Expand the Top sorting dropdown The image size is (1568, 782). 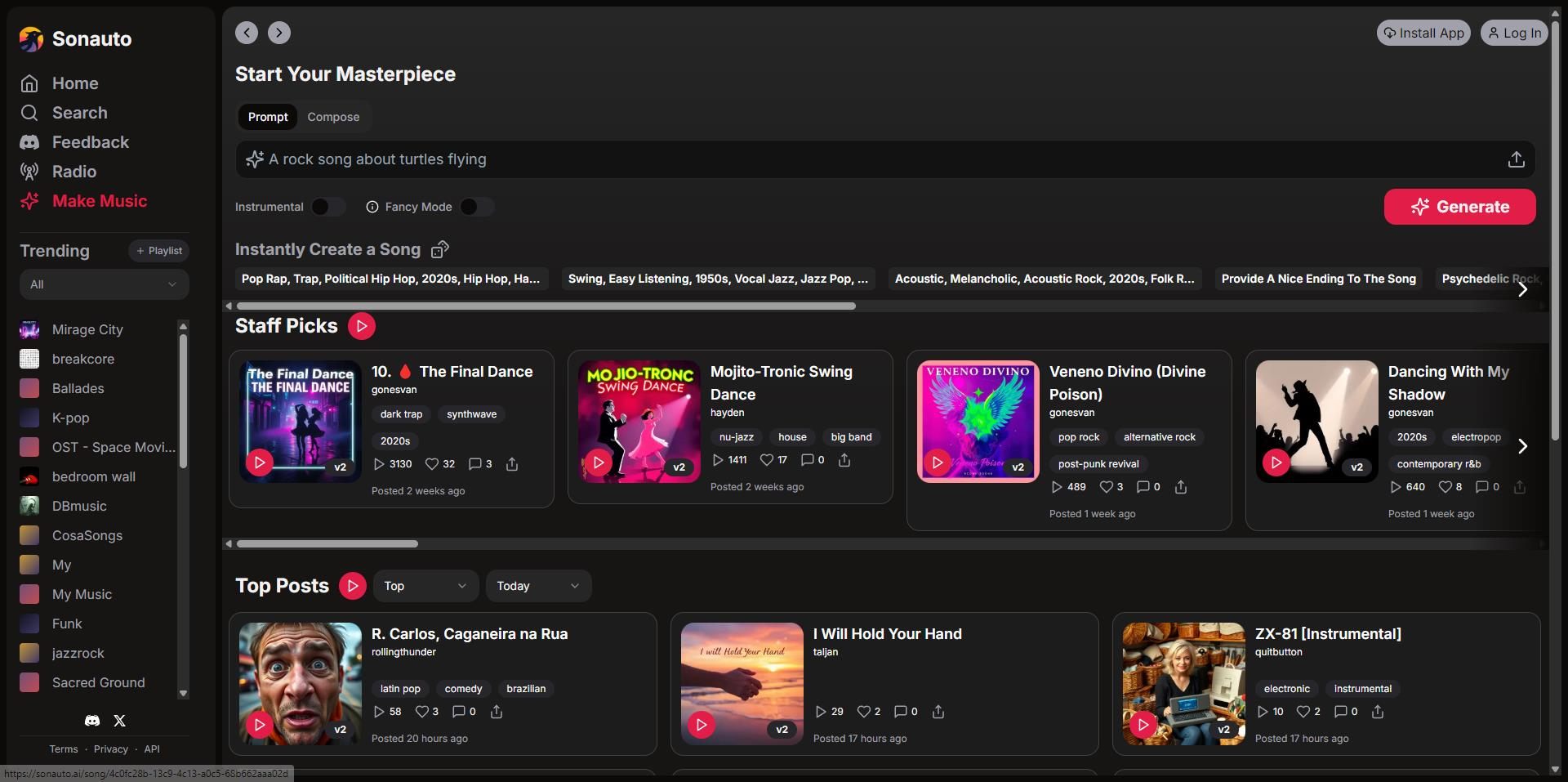pos(425,586)
